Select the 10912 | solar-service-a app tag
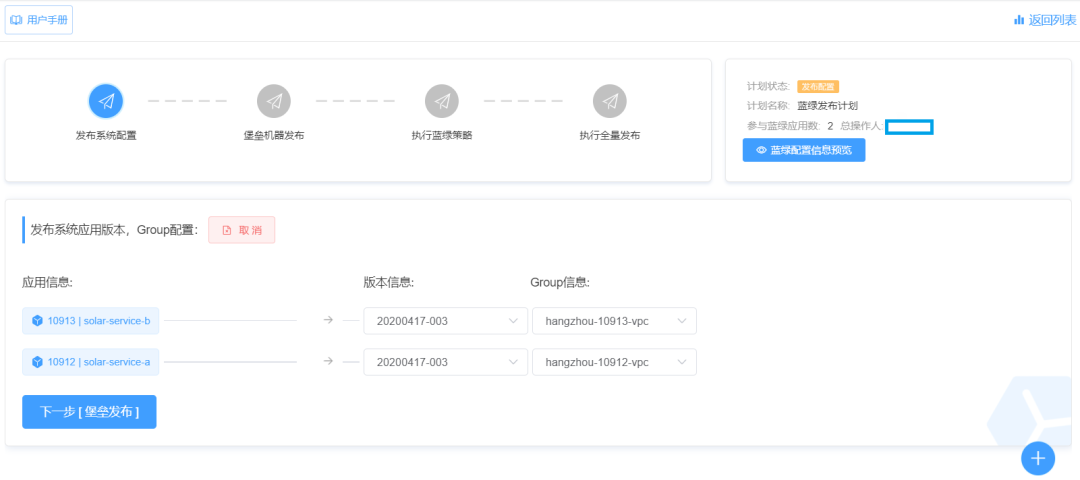Viewport: 1080px width, 480px height. click(98, 362)
